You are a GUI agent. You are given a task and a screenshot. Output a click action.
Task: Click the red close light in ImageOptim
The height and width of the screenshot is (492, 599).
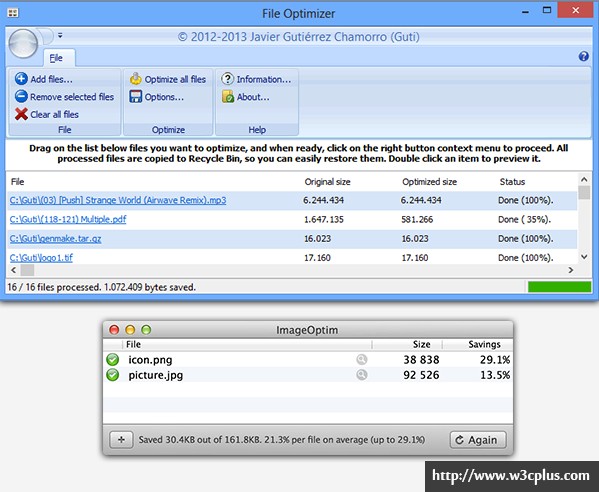click(114, 330)
